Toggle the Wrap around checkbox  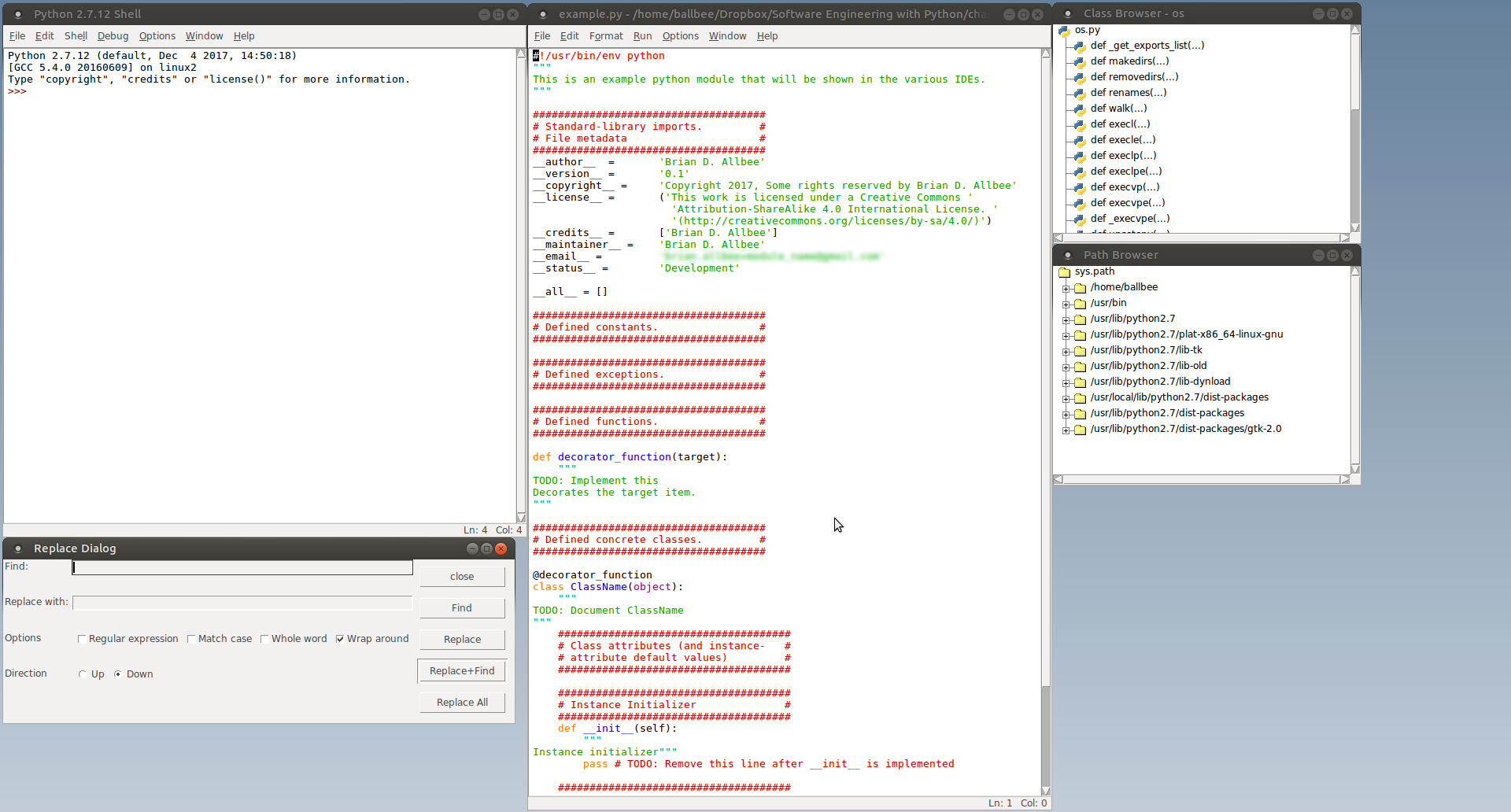pyautogui.click(x=340, y=639)
